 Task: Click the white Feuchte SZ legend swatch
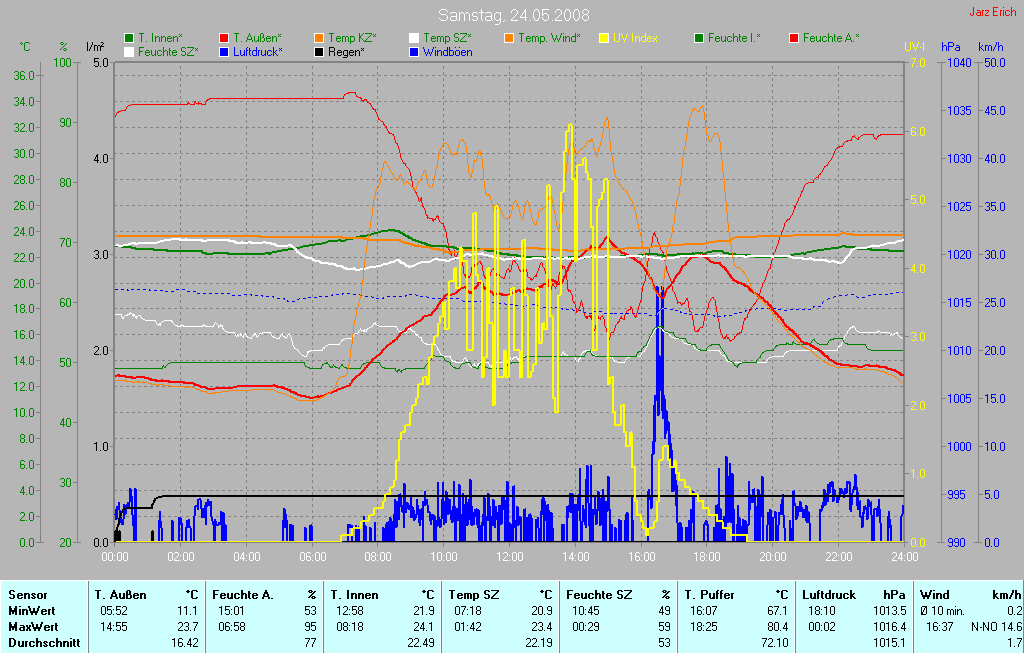(x=129, y=52)
